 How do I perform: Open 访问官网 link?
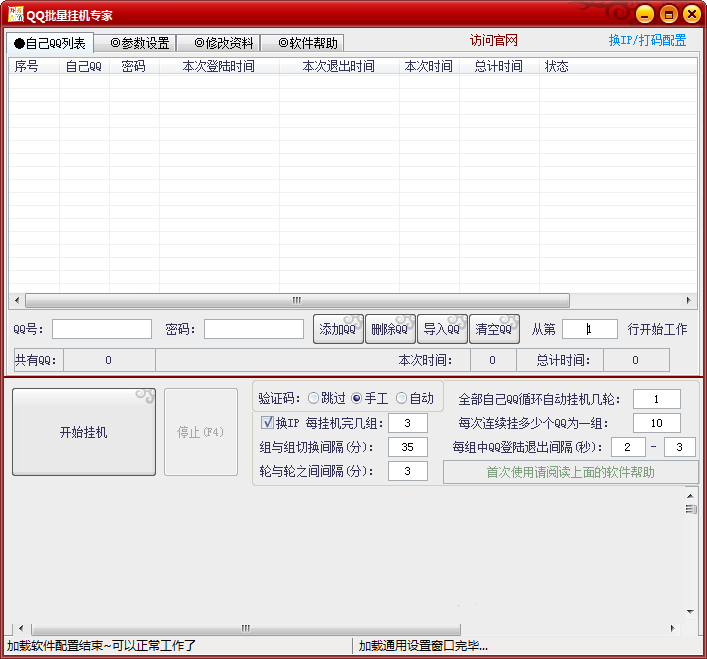pos(494,40)
